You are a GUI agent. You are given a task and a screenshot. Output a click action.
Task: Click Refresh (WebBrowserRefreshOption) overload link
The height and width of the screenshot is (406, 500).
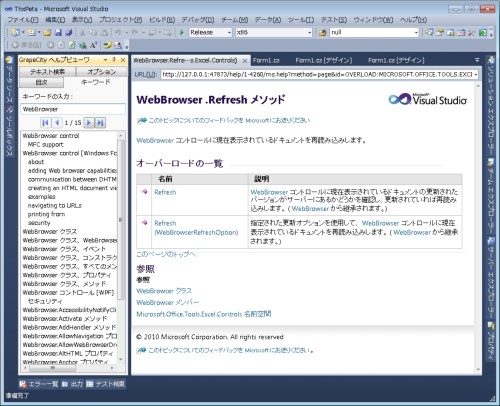pos(196,228)
